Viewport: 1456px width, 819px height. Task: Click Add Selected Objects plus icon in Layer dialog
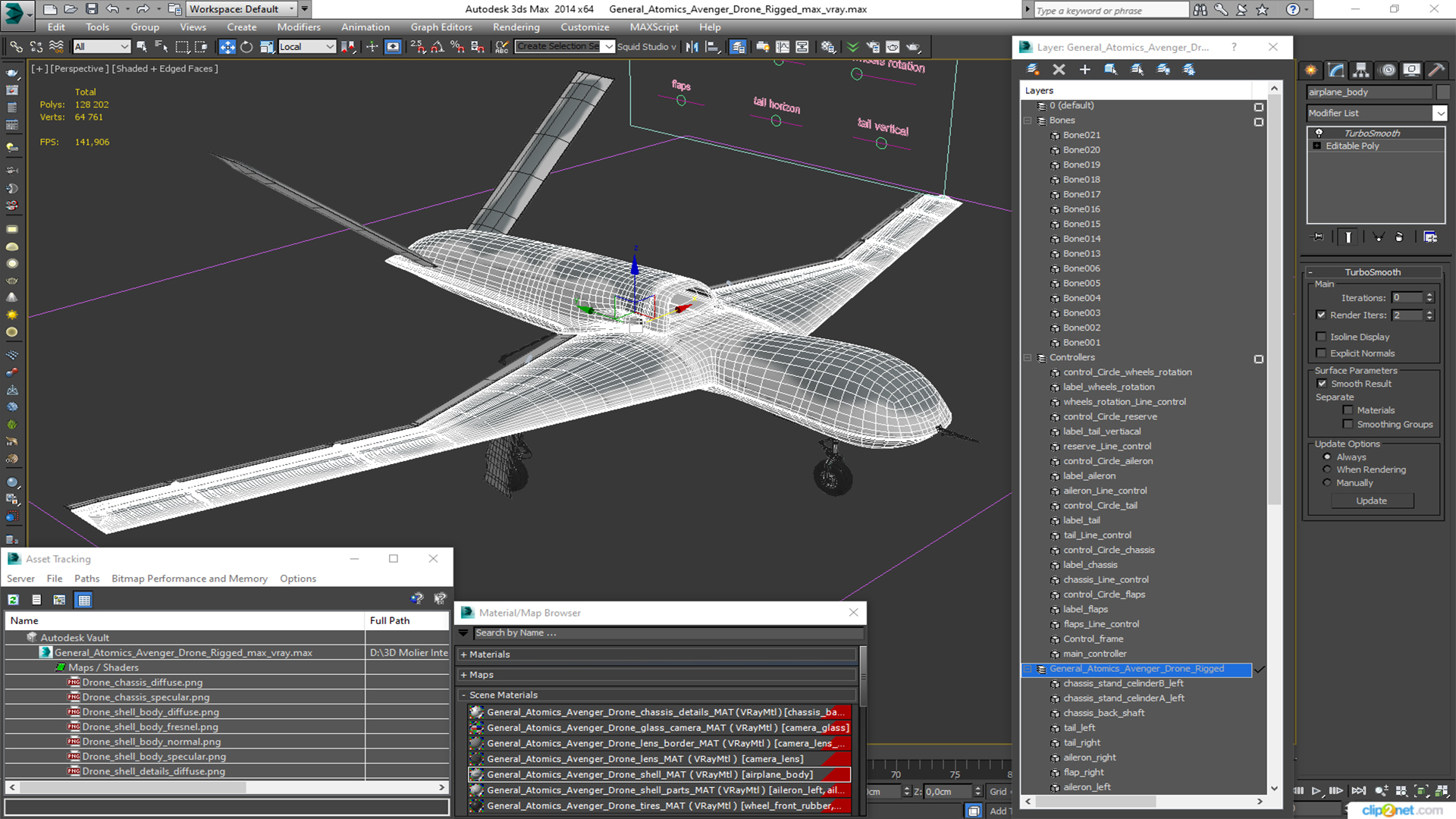coord(1084,69)
